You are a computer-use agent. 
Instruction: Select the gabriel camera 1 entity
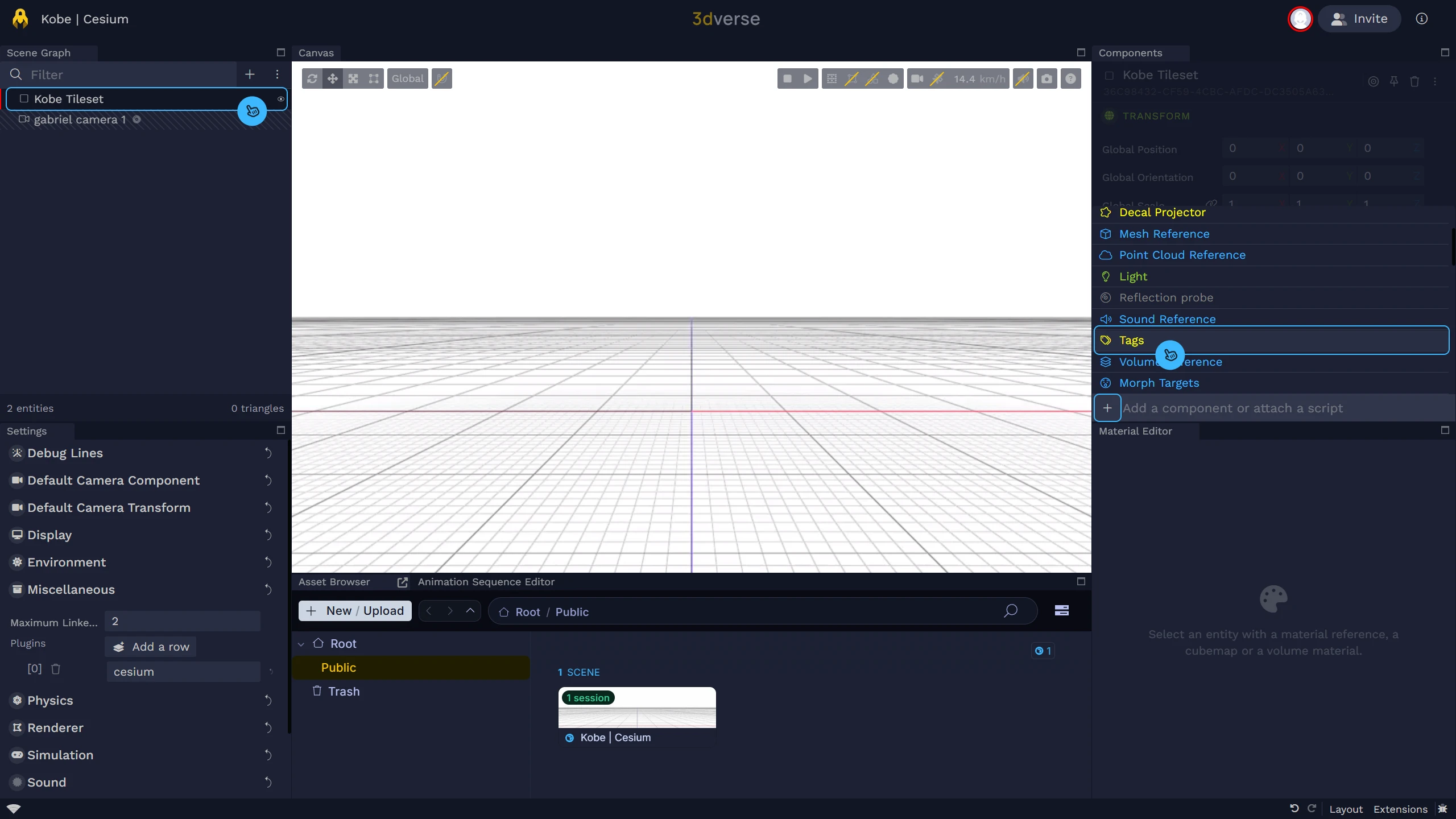[x=80, y=119]
